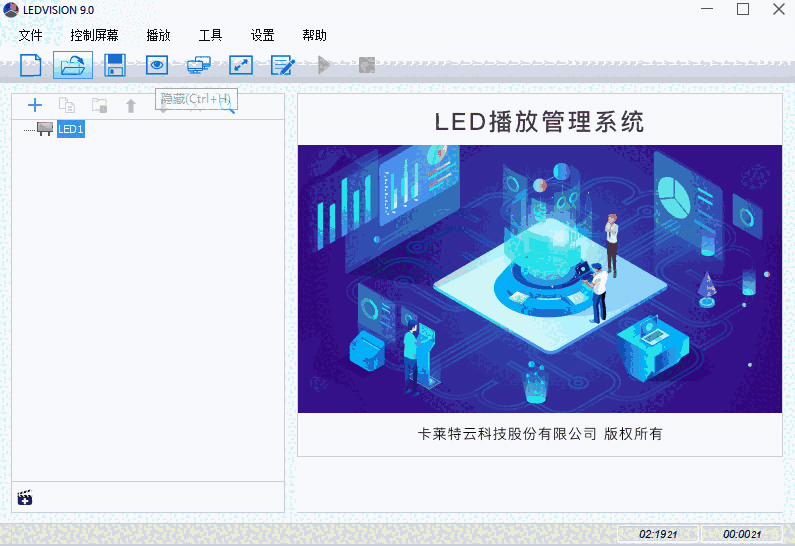Open the 帮助 menu
Viewport: 795px width, 546px height.
[314, 35]
